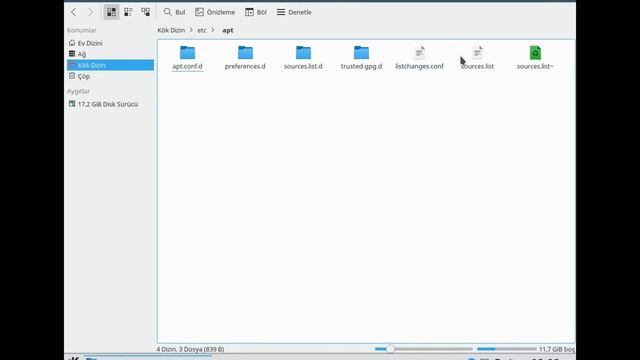Click the Böl split view button

[x=256, y=12]
